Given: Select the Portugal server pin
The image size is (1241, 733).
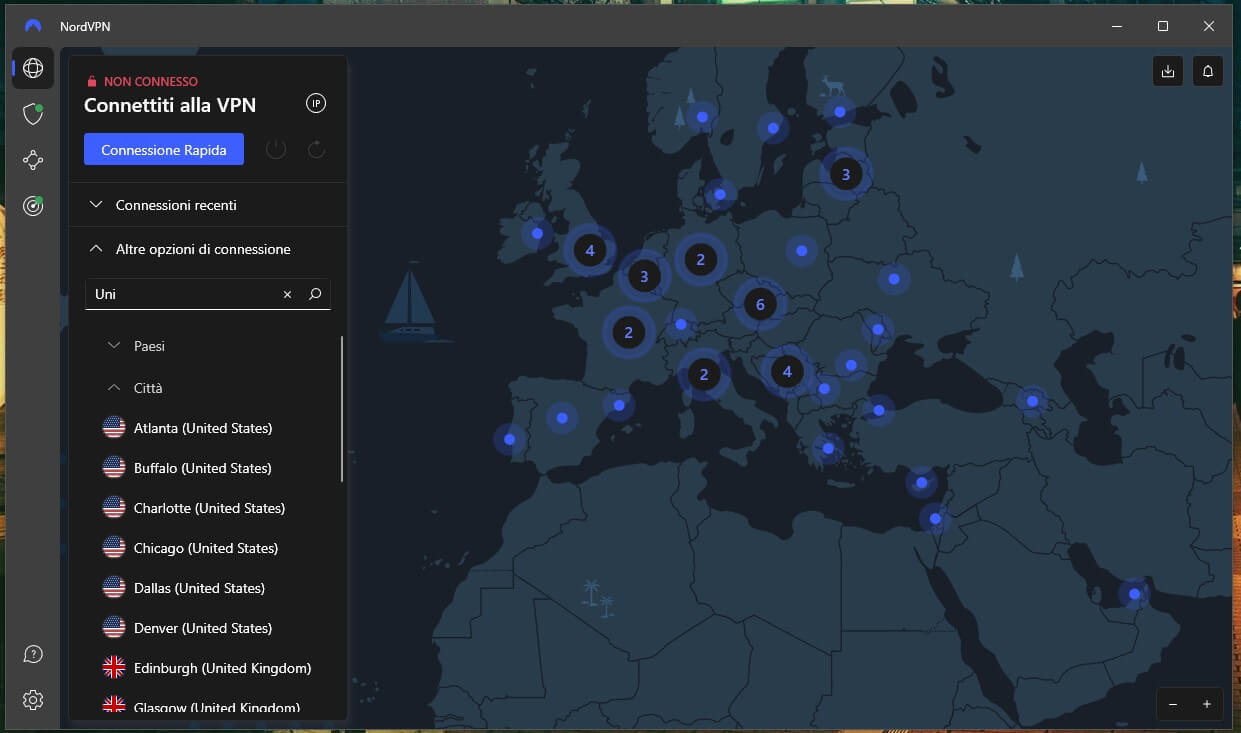Looking at the screenshot, I should pyautogui.click(x=510, y=439).
